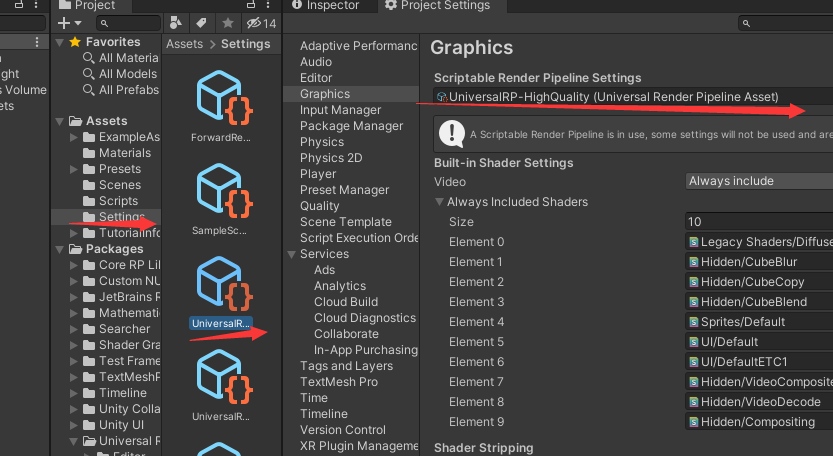
Task: Click the Project Settings search field
Action: click(x=785, y=23)
